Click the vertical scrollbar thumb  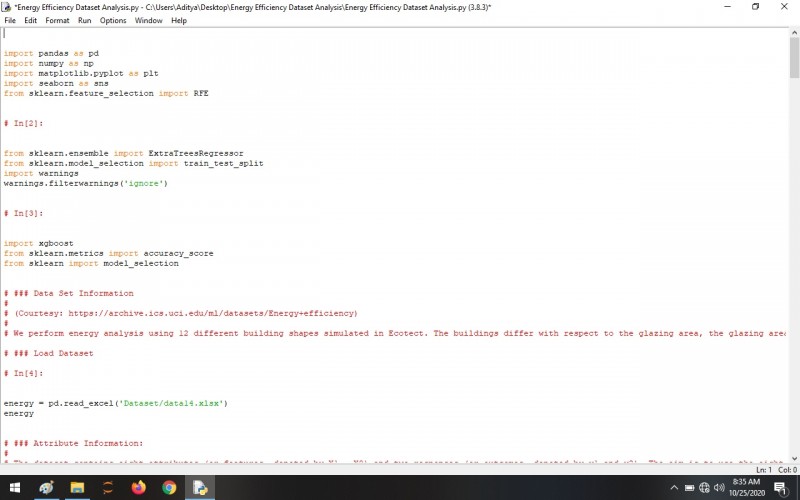tap(794, 57)
